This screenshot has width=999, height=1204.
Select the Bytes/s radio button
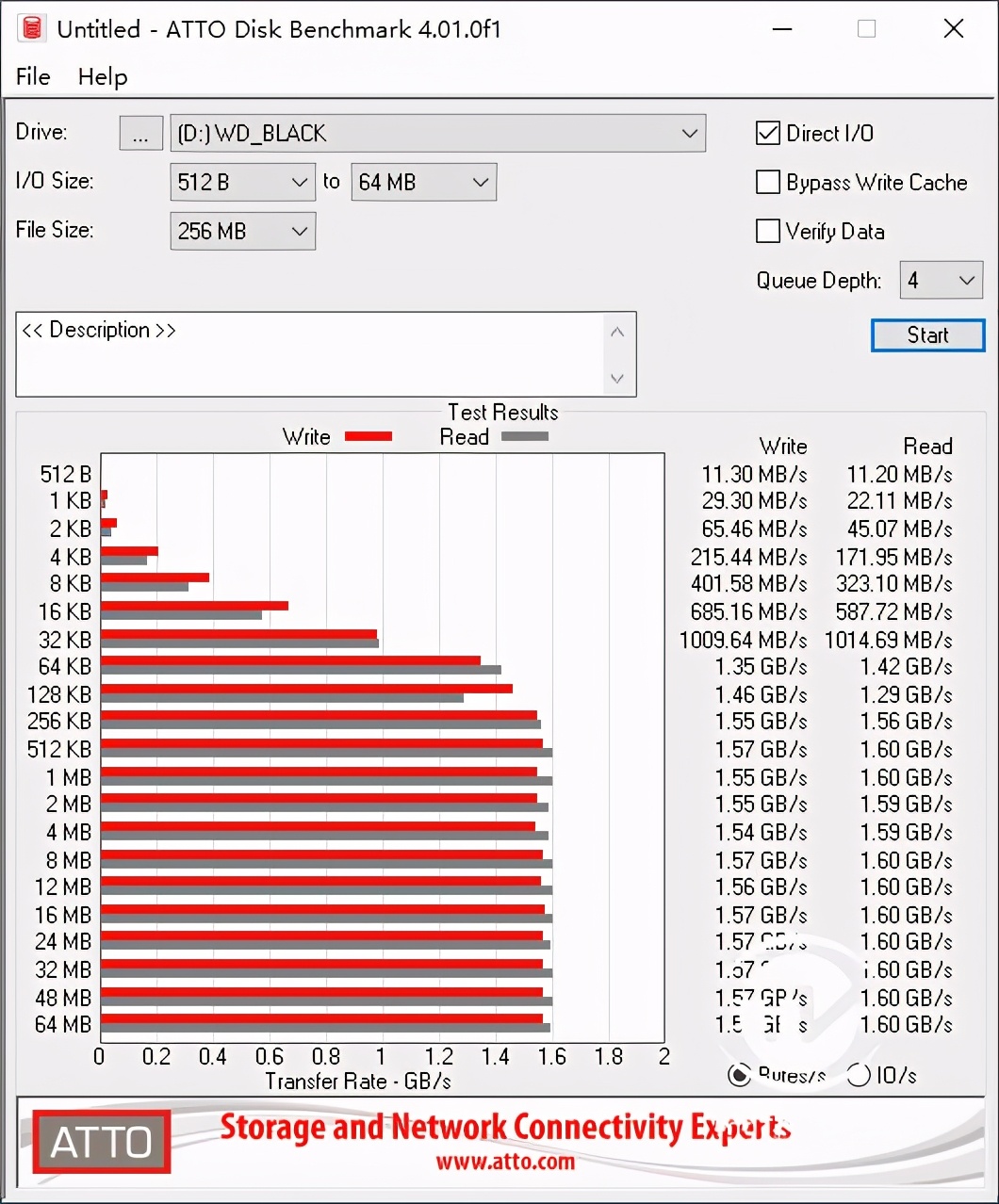click(x=740, y=1075)
